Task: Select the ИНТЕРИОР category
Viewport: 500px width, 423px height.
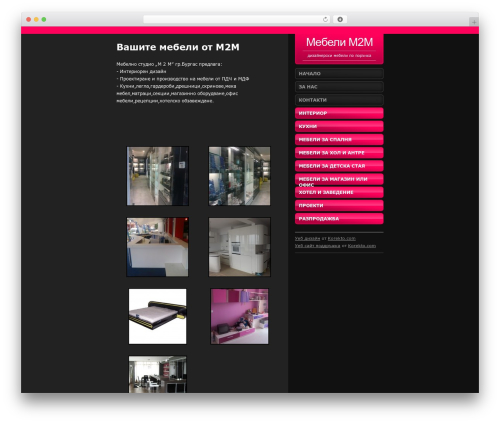Action: (x=339, y=113)
